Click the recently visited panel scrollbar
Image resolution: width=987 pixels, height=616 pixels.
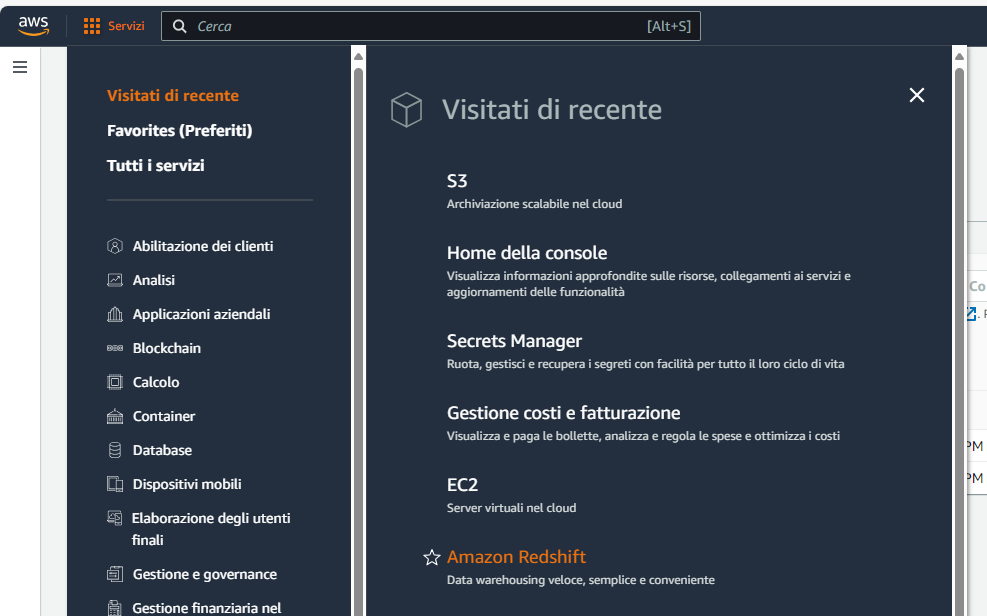pos(959,340)
